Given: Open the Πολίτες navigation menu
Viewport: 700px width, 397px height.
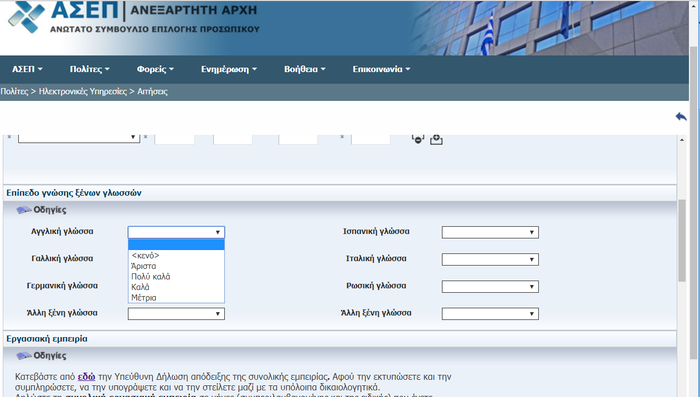Looking at the screenshot, I should (x=89, y=69).
